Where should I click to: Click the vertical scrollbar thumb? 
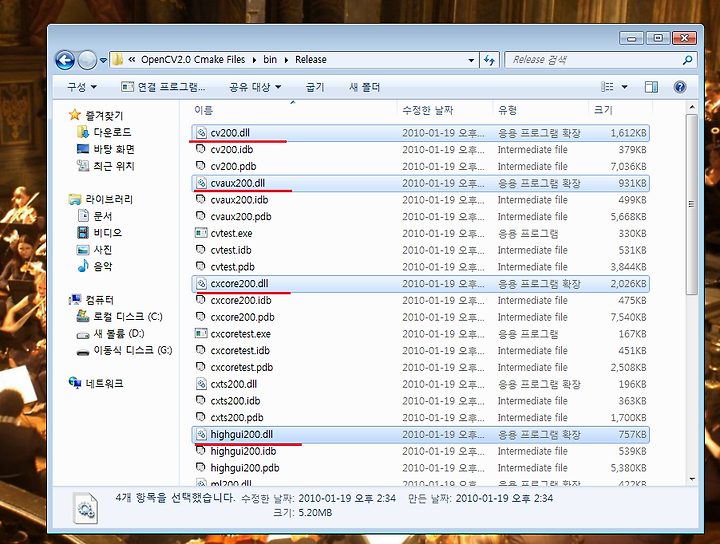coord(692,204)
